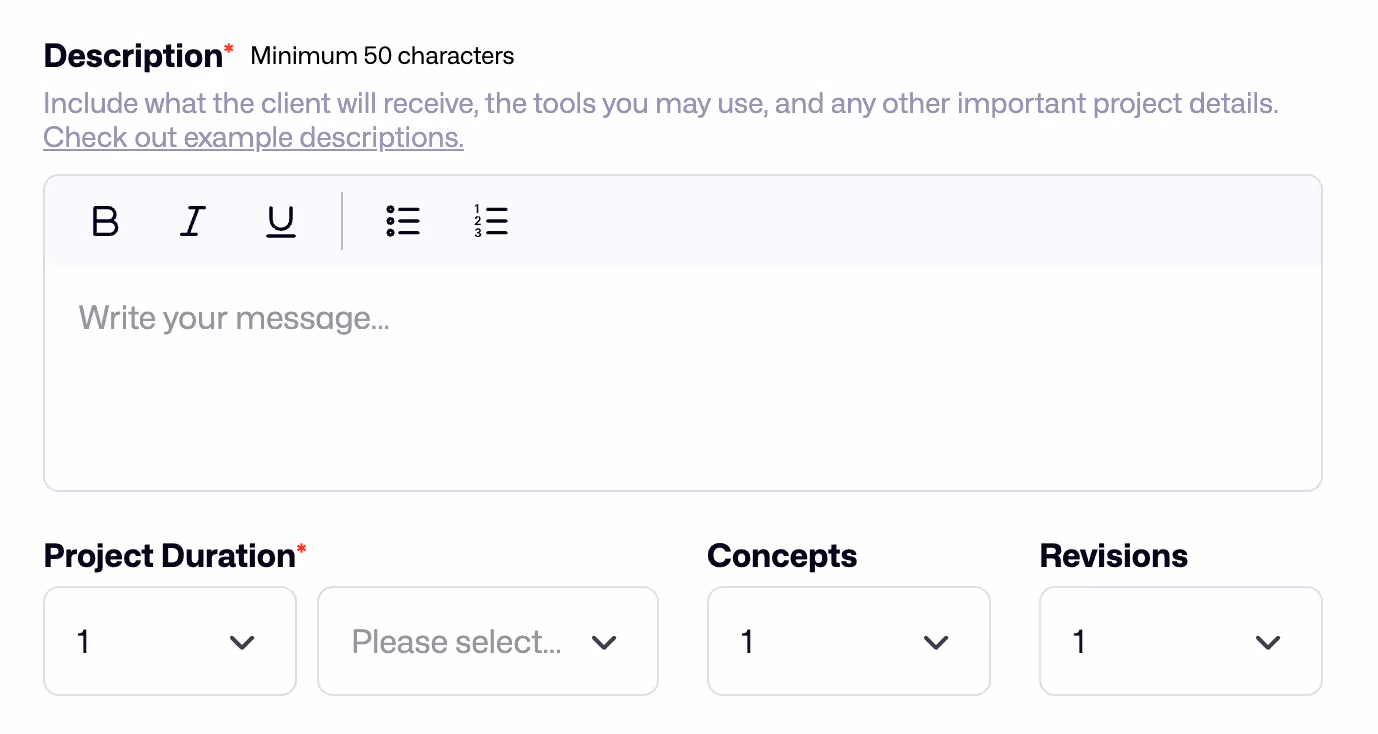Image resolution: width=1378 pixels, height=734 pixels.
Task: Click the 'Project Duration' label
Action: (x=169, y=556)
